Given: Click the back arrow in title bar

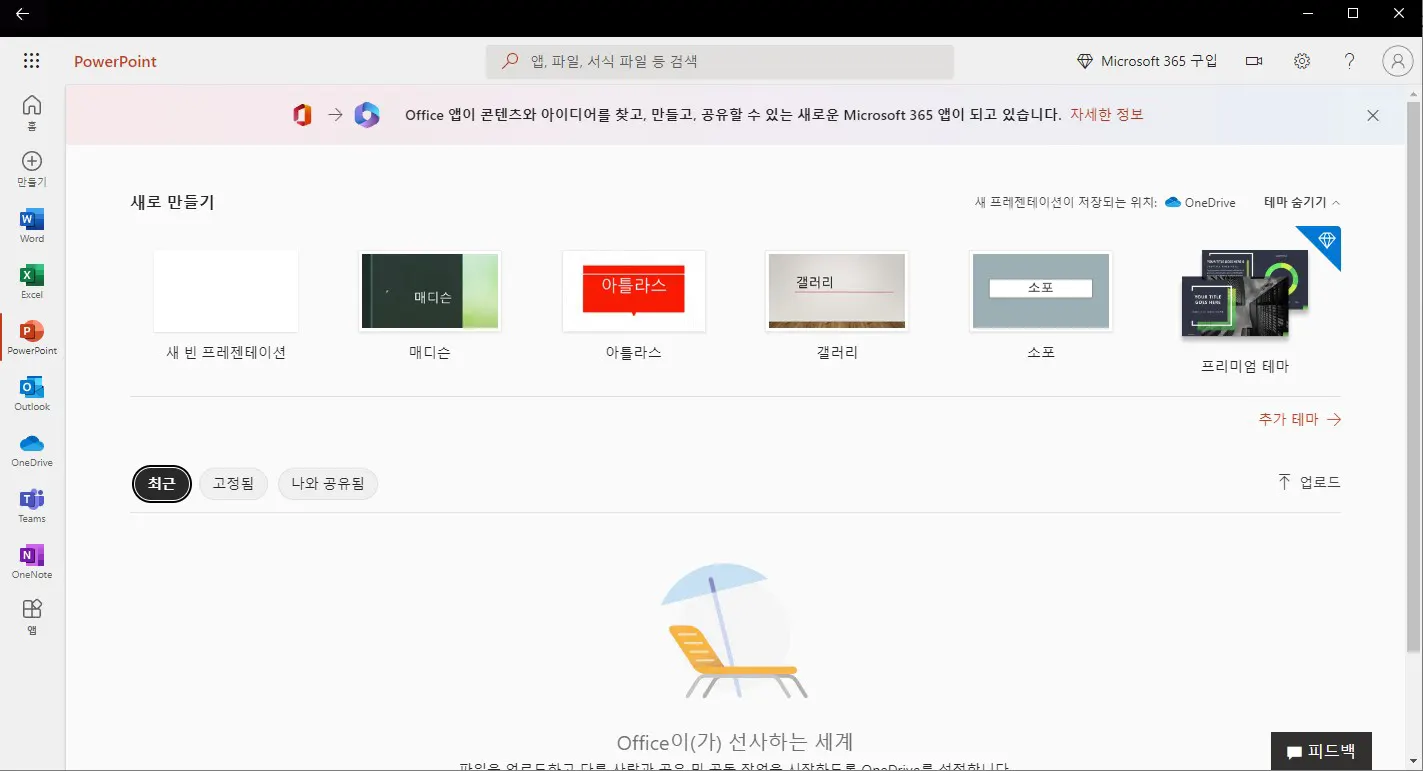Looking at the screenshot, I should [22, 14].
